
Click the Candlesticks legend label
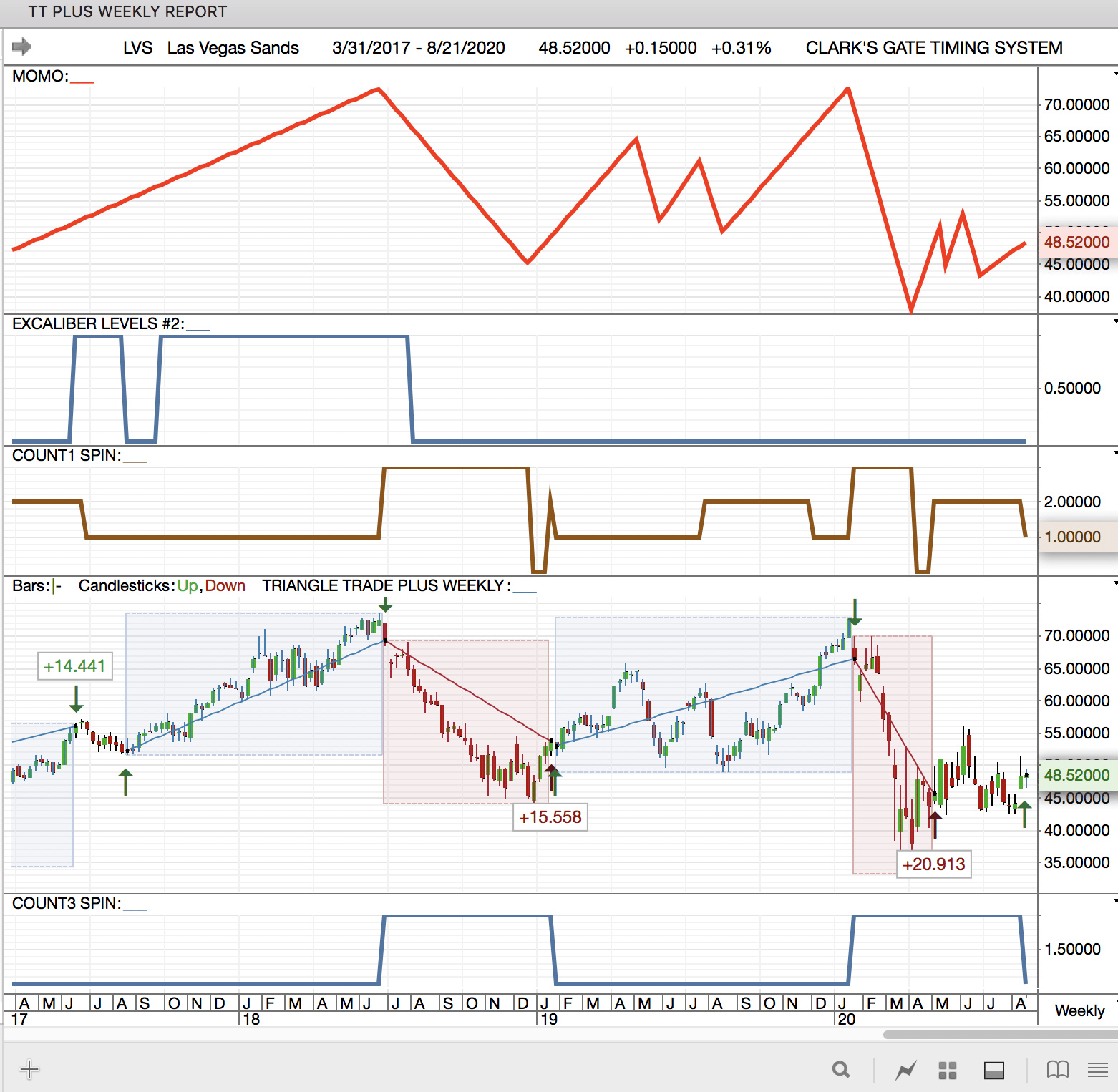(x=125, y=586)
